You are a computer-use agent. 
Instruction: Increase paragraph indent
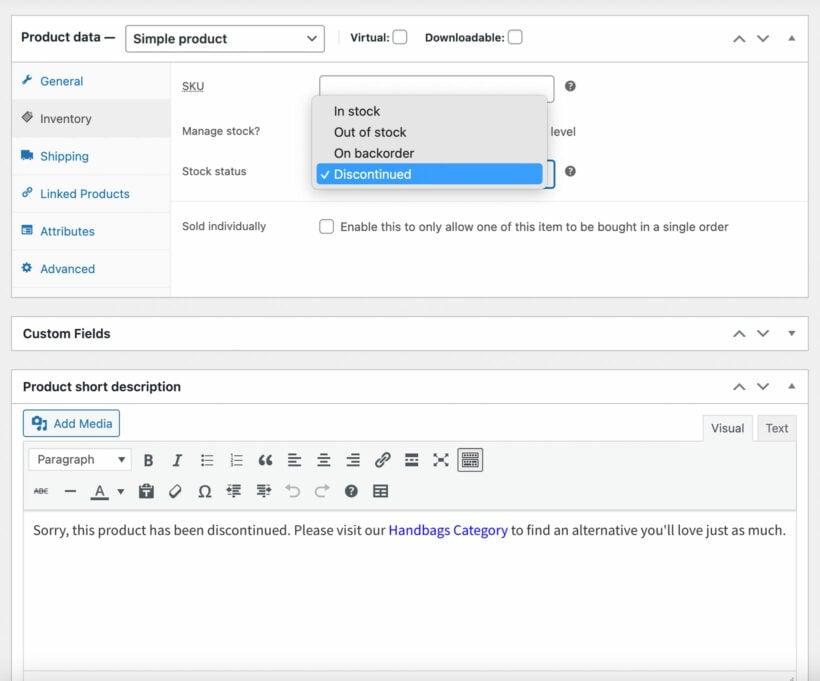(264, 491)
